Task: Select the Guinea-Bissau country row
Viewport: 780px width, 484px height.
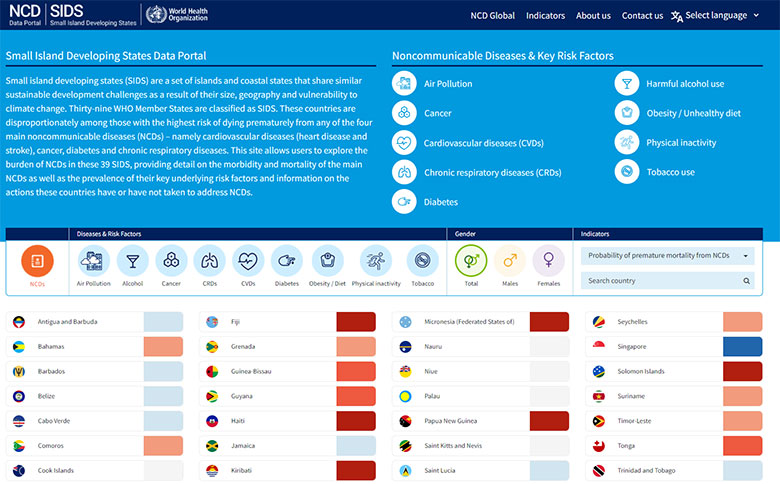Action: coord(288,372)
